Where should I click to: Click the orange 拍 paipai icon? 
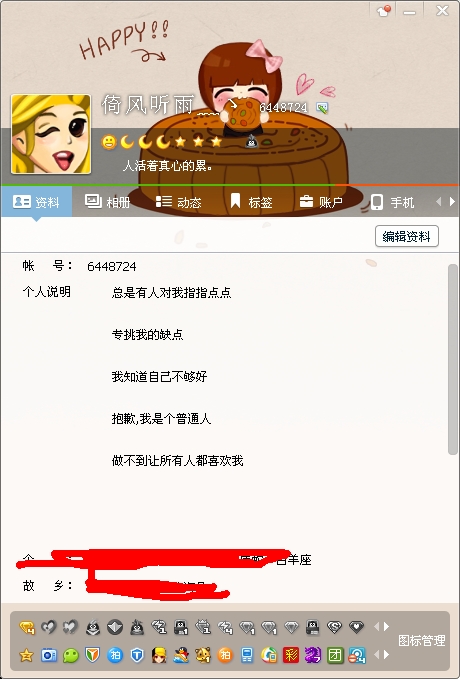[225, 655]
